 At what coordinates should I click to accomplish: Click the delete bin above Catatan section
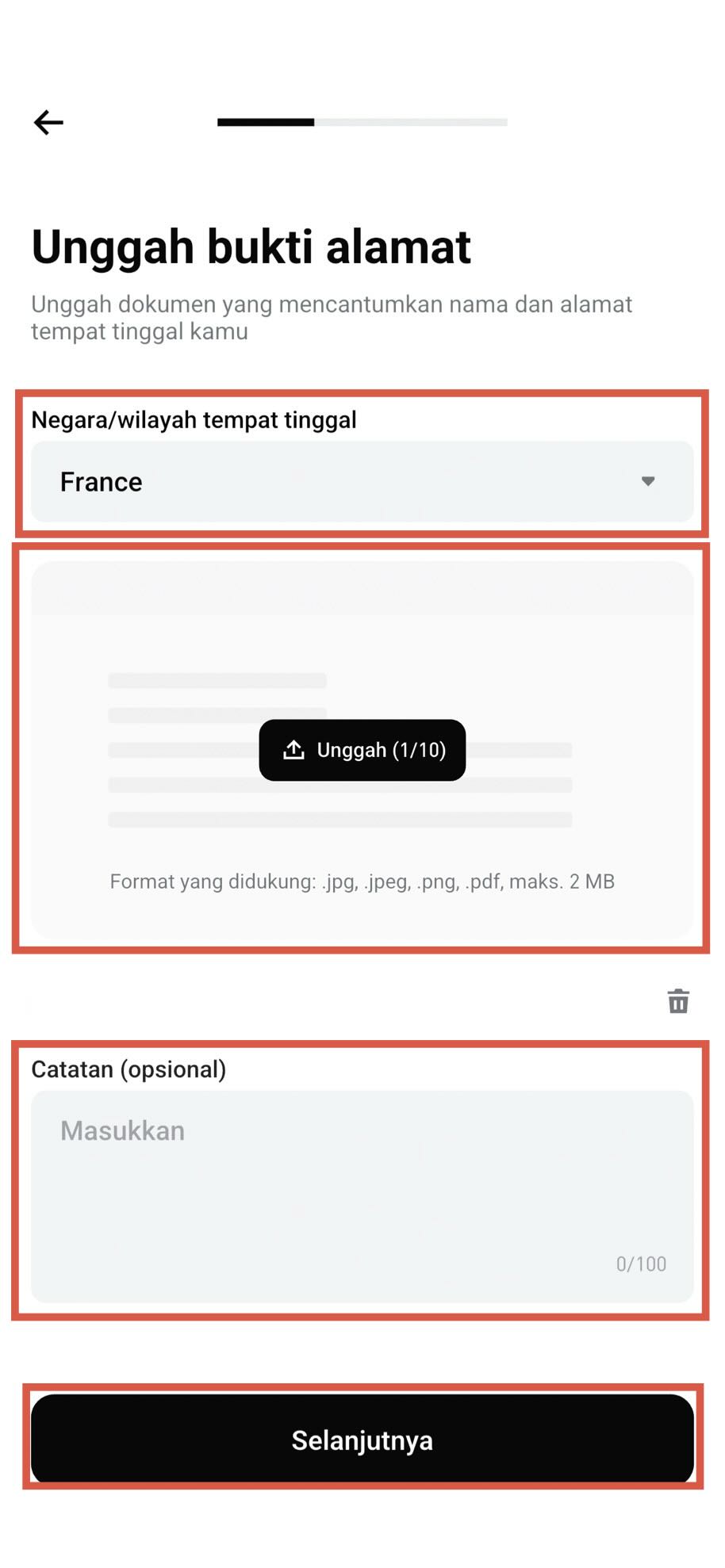click(x=678, y=1001)
